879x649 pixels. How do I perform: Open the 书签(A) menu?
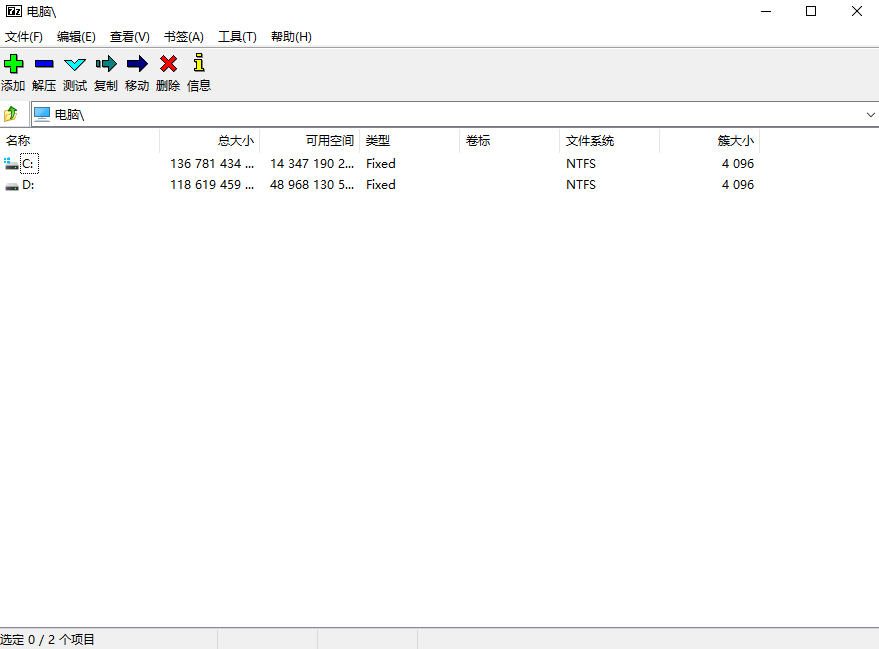(x=184, y=37)
